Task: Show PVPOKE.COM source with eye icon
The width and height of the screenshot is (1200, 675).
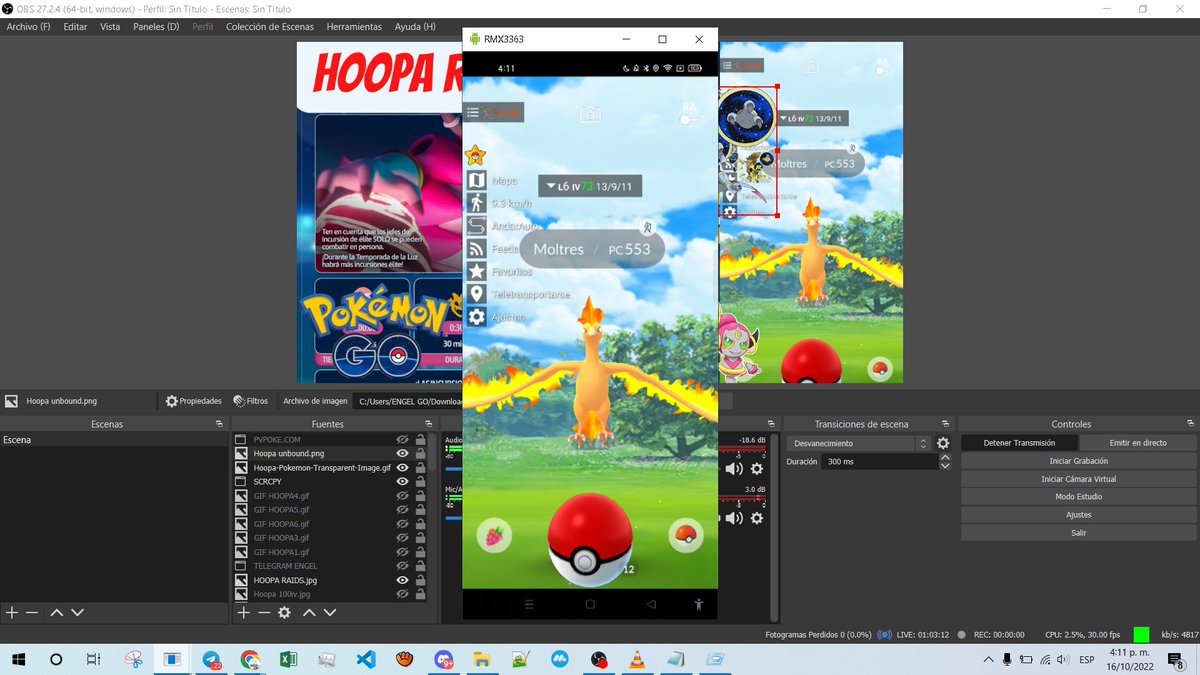Action: tap(402, 439)
